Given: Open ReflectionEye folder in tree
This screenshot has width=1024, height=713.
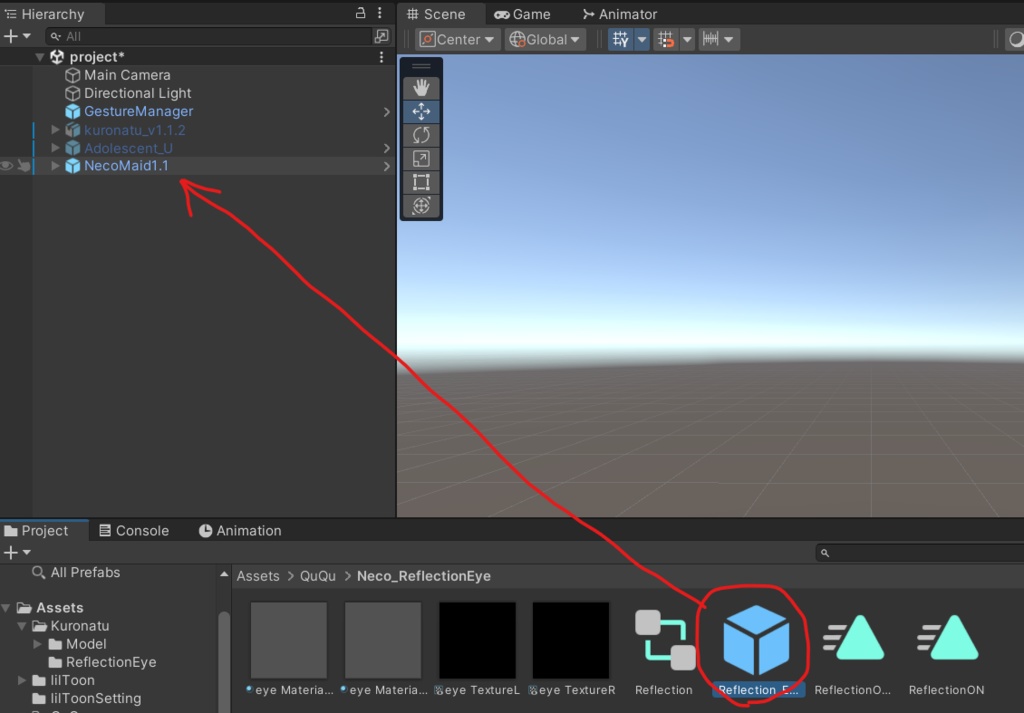Looking at the screenshot, I should [110, 662].
